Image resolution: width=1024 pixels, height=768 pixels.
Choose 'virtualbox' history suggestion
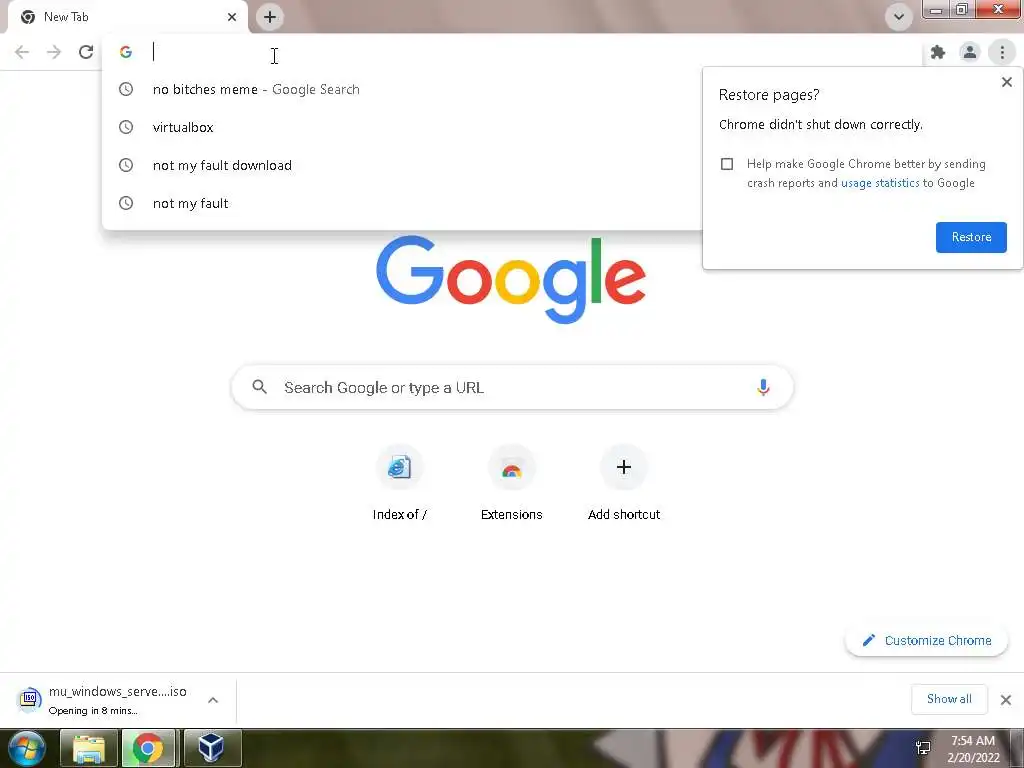402,127
